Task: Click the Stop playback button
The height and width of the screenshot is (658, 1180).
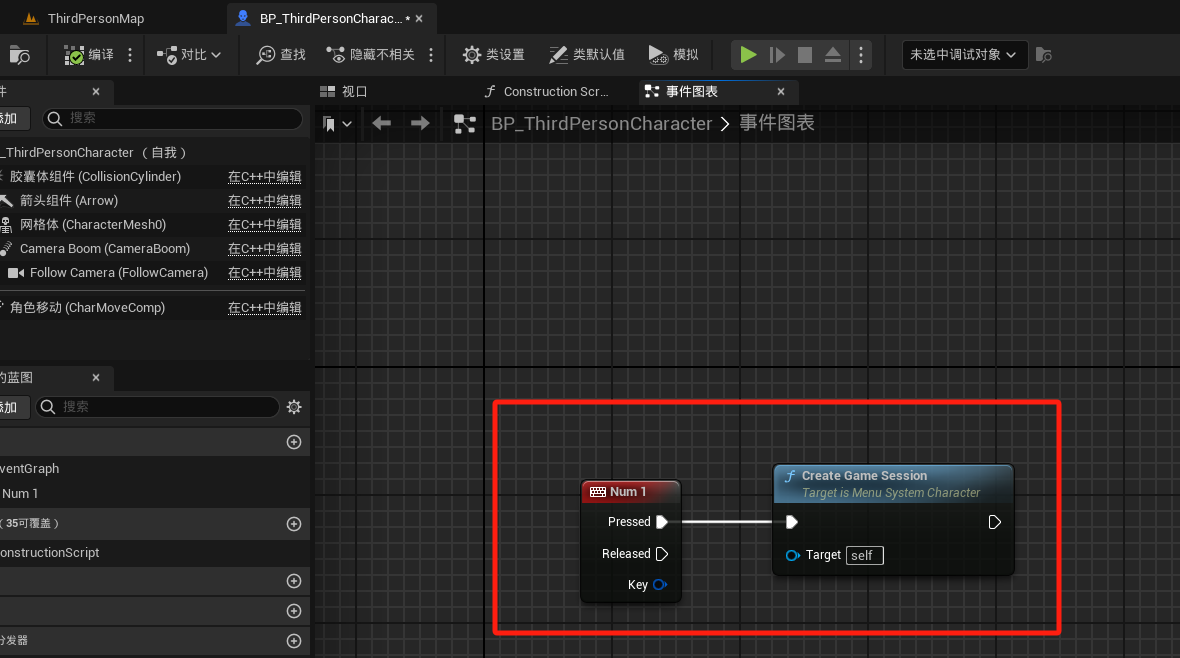Action: (x=804, y=55)
